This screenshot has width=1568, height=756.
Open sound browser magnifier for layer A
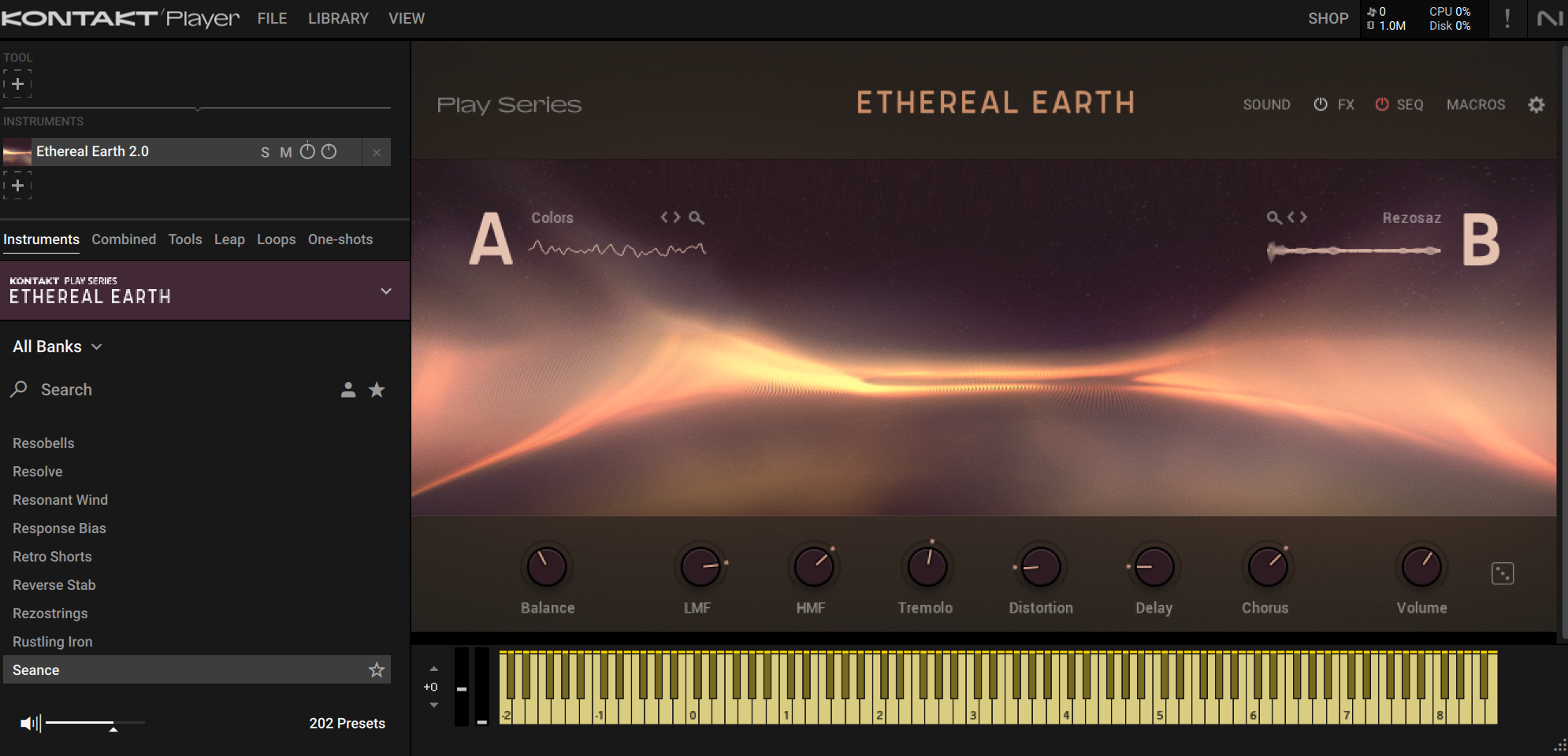click(x=696, y=217)
